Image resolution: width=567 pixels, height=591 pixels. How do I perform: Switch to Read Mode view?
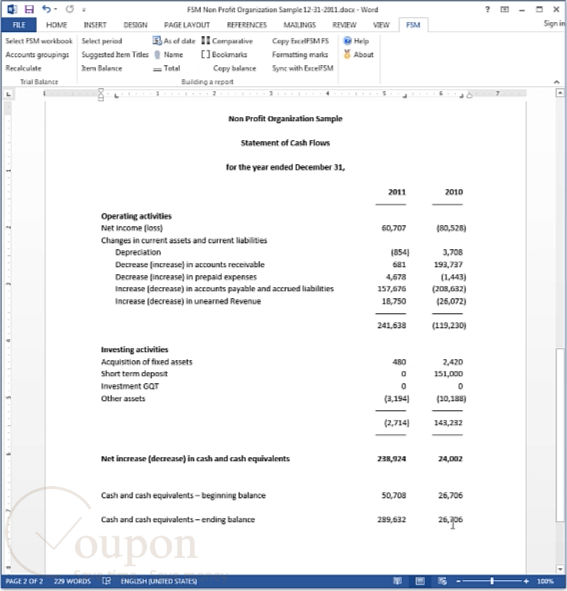coord(397,581)
